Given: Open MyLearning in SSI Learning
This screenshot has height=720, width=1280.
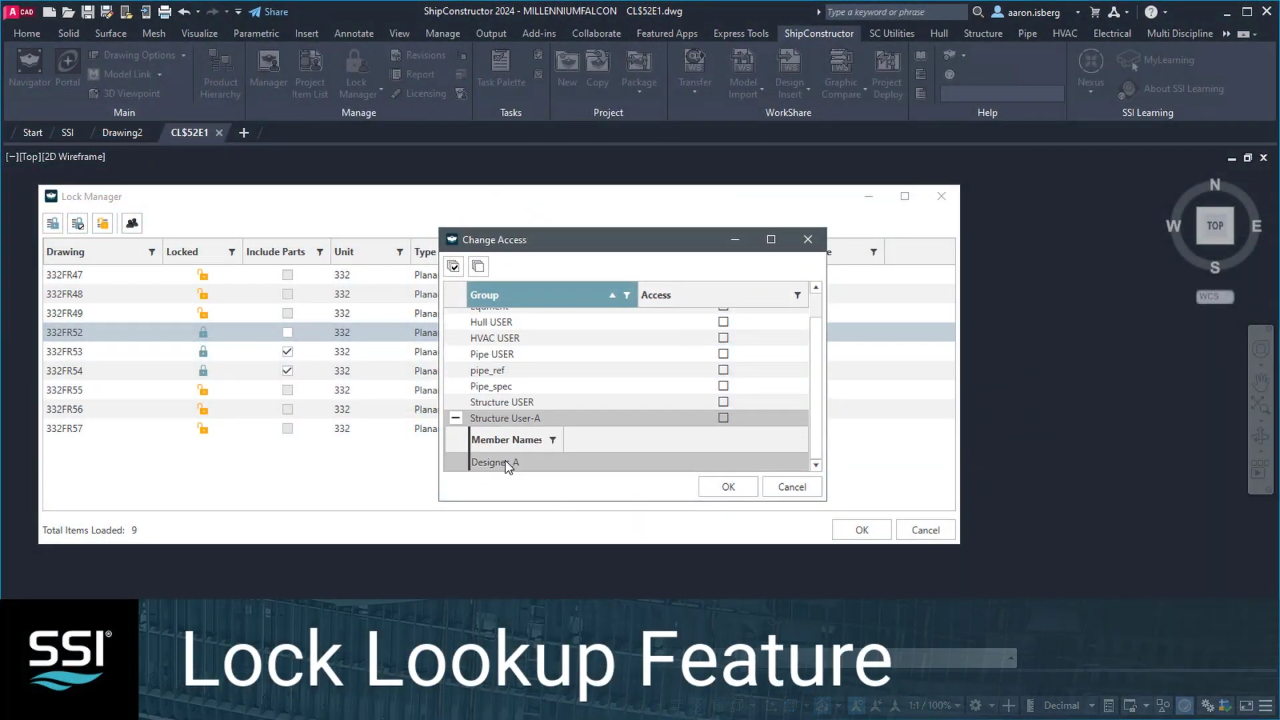Looking at the screenshot, I should 1157,60.
